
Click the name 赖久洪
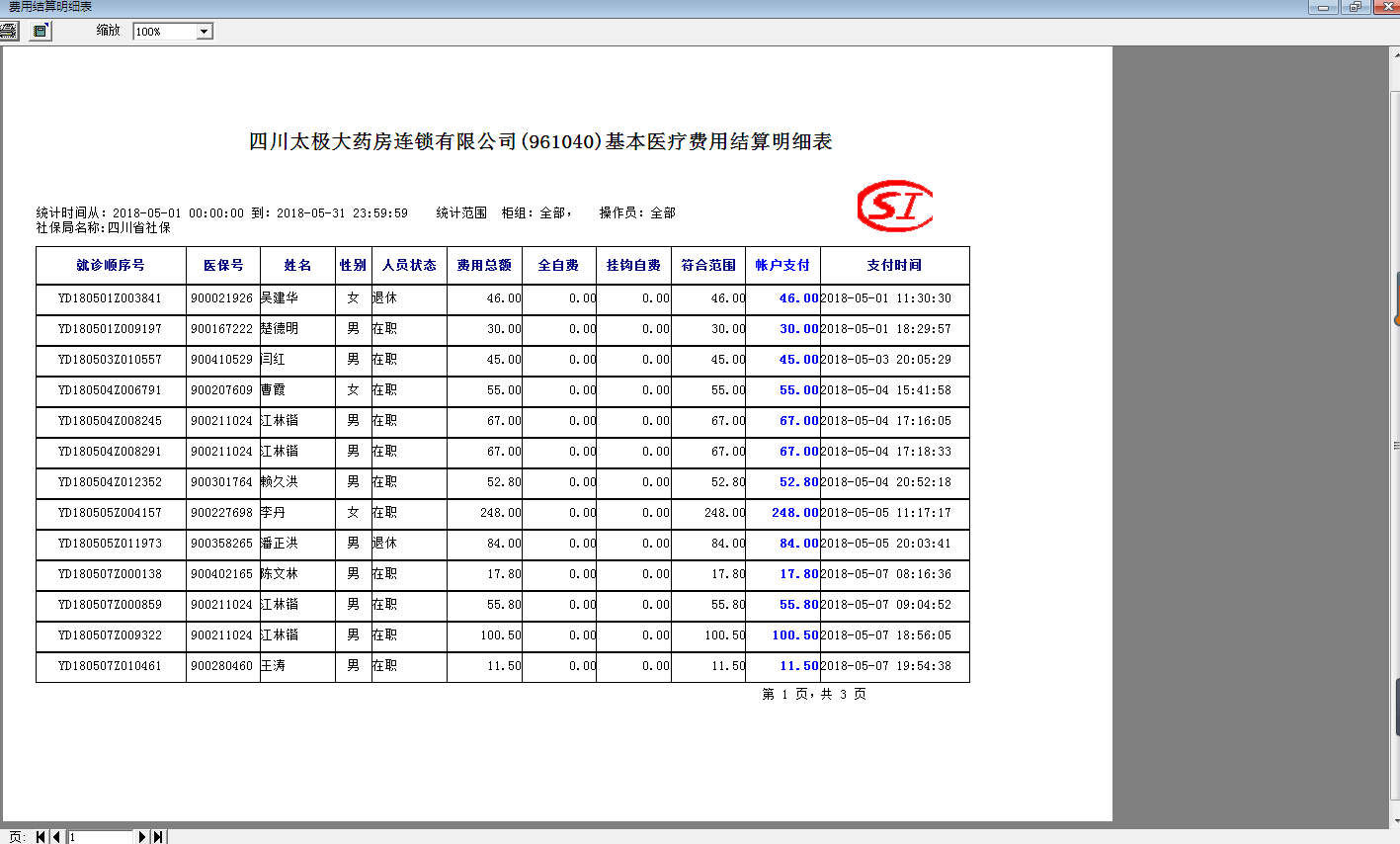point(280,482)
